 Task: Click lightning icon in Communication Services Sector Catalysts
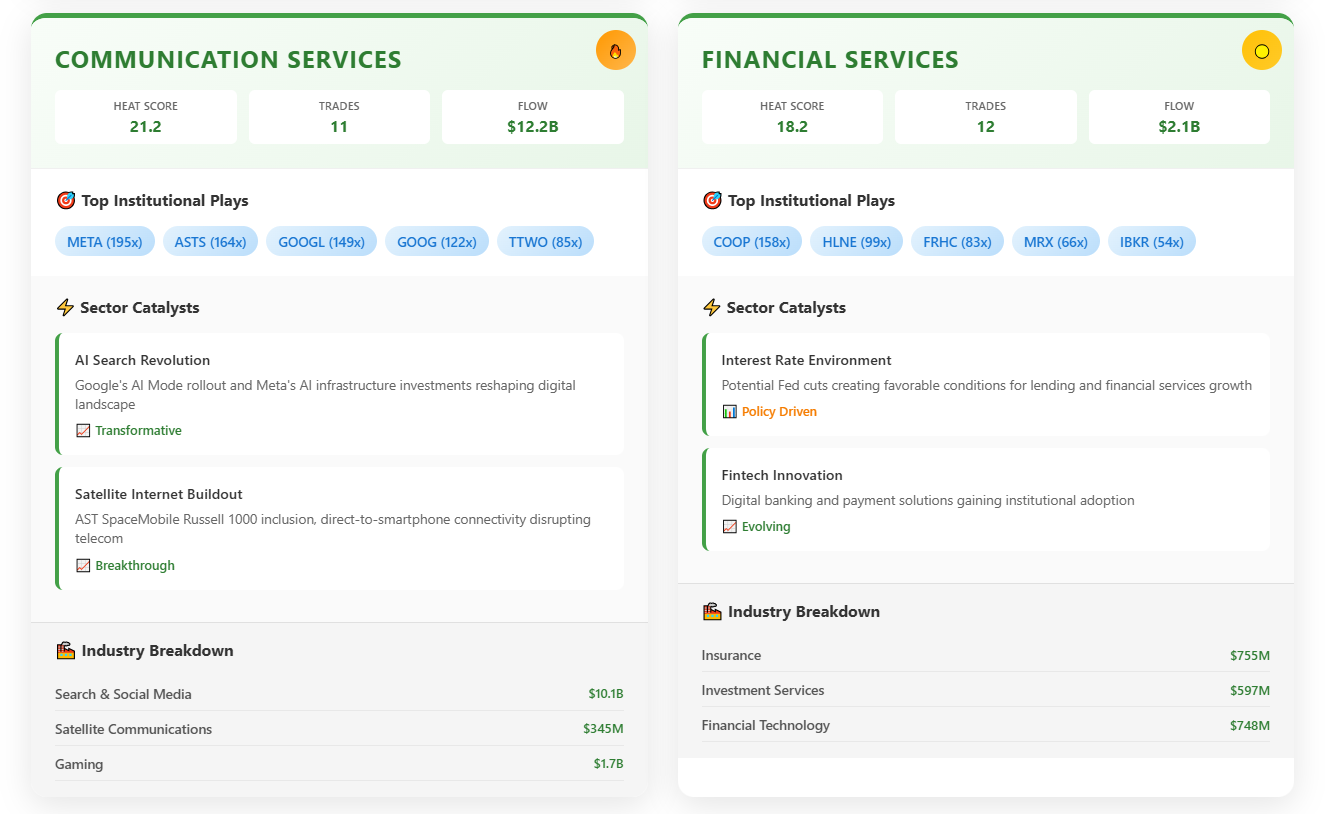(x=65, y=308)
